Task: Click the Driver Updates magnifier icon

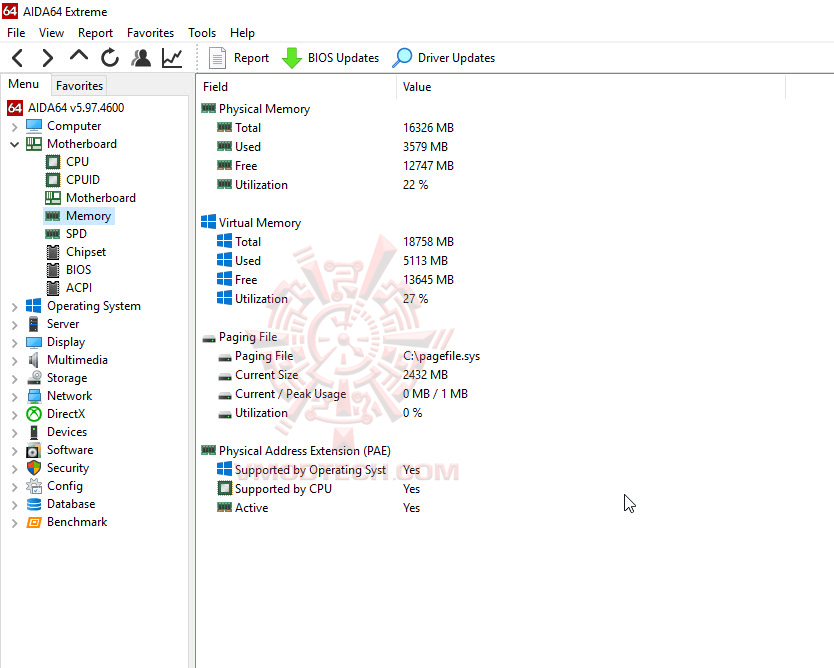Action: click(402, 58)
